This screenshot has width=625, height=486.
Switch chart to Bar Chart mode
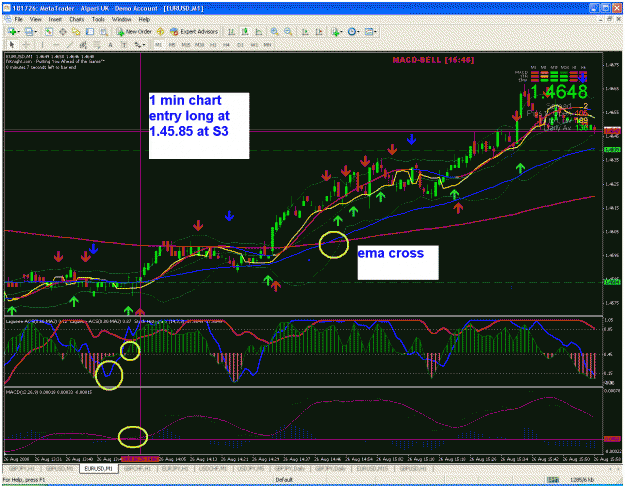point(231,31)
